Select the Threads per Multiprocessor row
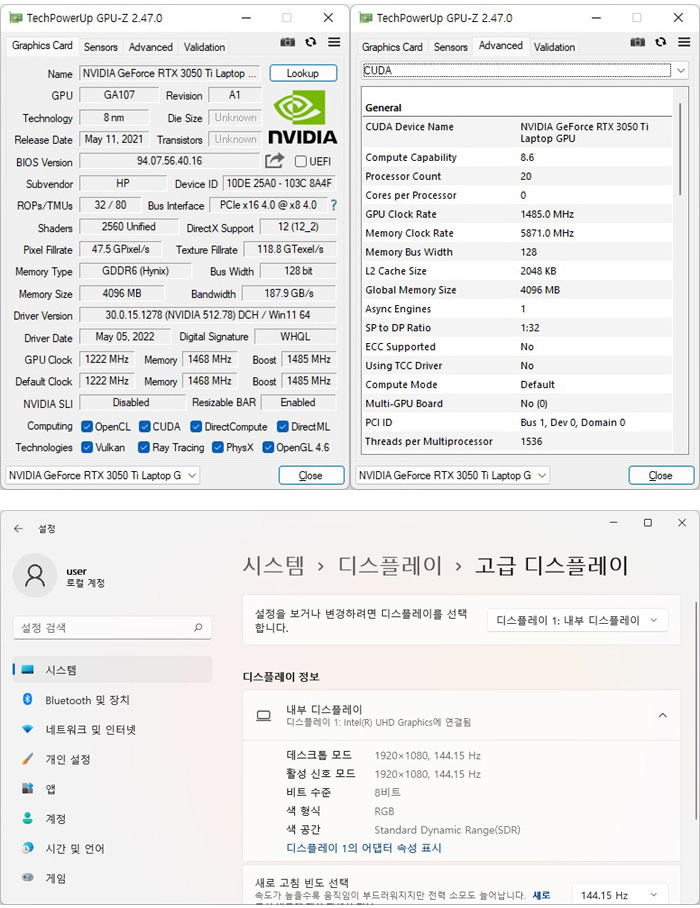This screenshot has width=700, height=908. tap(518, 441)
